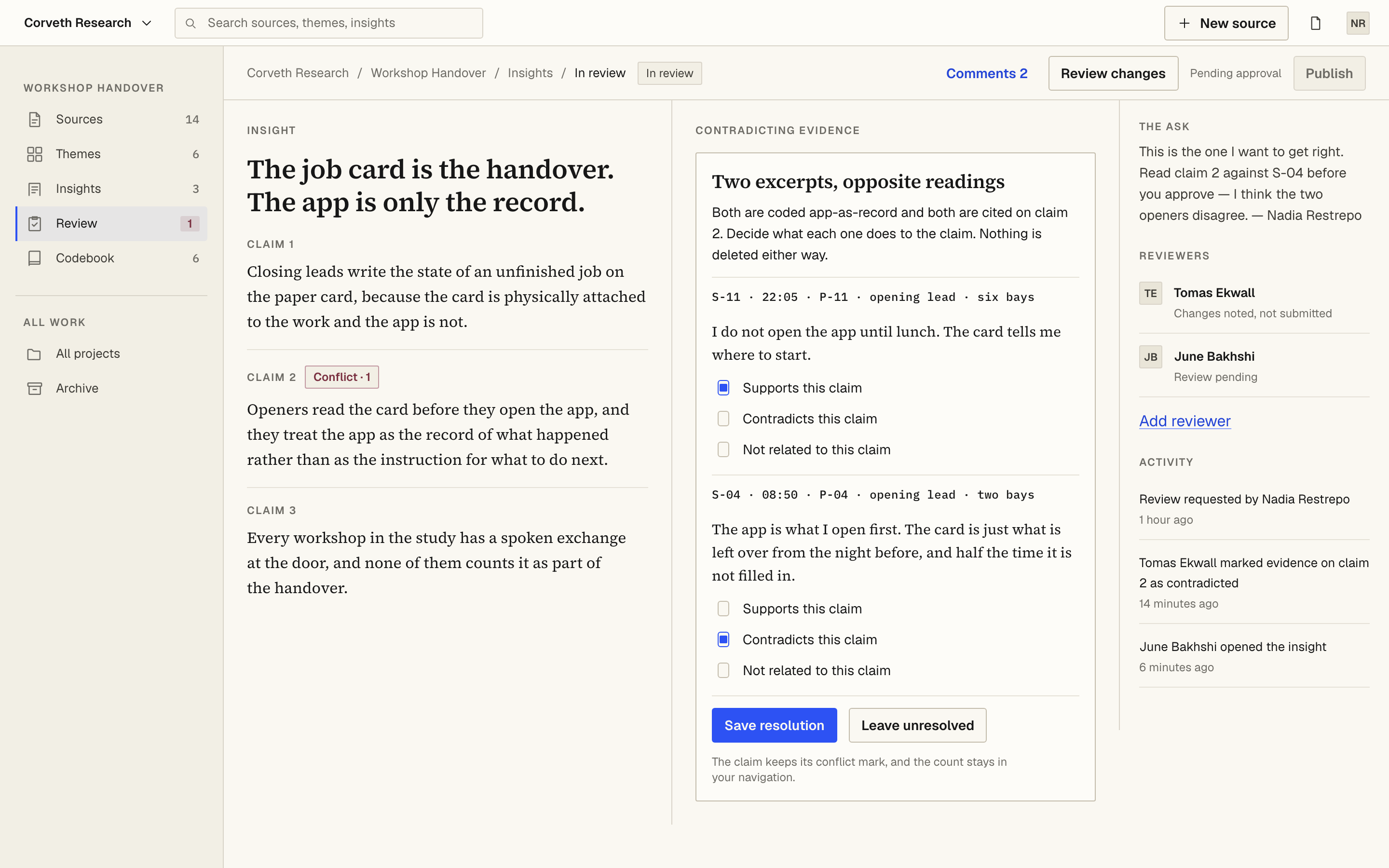Click the 'Pending approval' status text
The width and height of the screenshot is (1389, 868).
pos(1235,73)
